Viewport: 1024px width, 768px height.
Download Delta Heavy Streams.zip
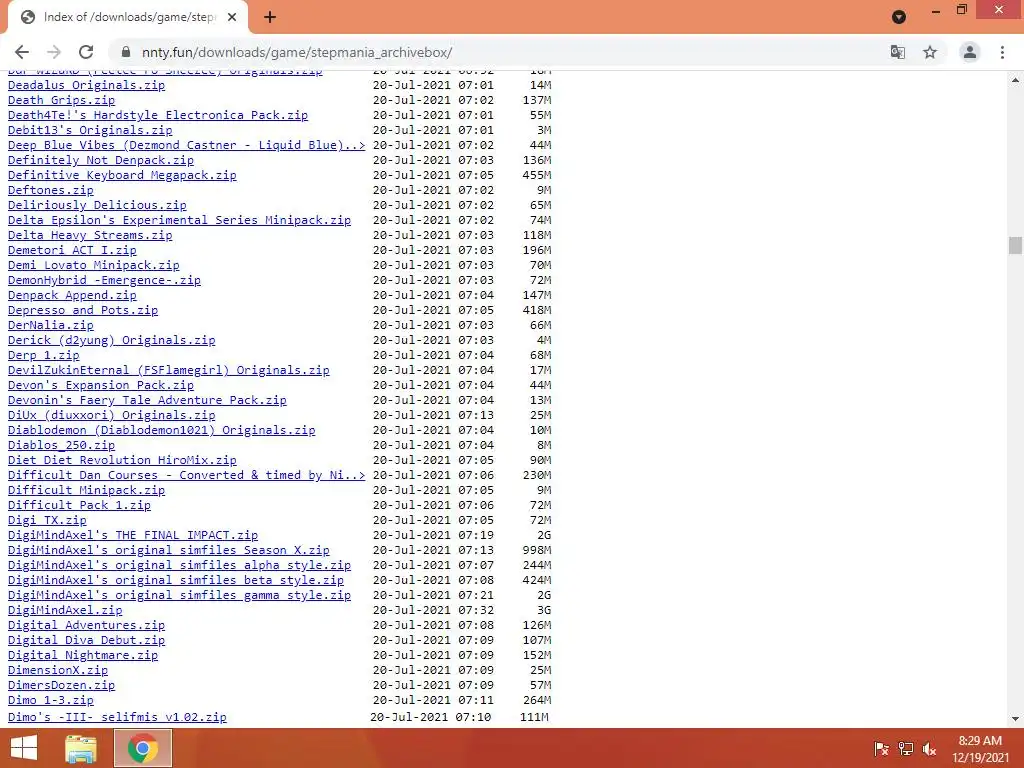pyautogui.click(x=90, y=235)
